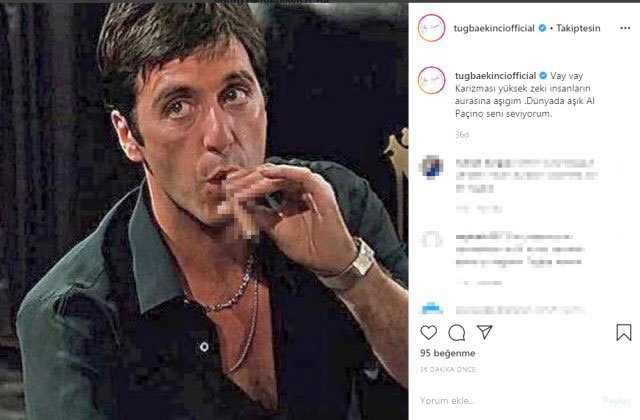Click the post photo of man smoking
Image resolution: width=640 pixels, height=420 pixels.
coord(204,210)
